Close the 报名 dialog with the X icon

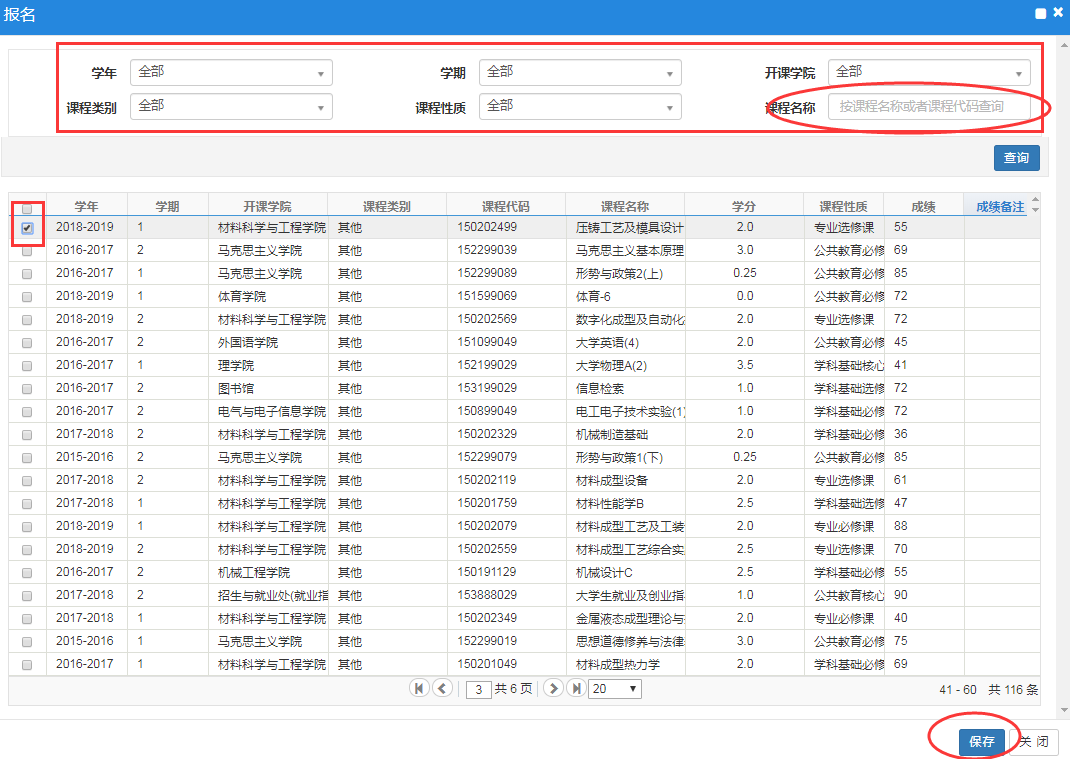point(1058,13)
